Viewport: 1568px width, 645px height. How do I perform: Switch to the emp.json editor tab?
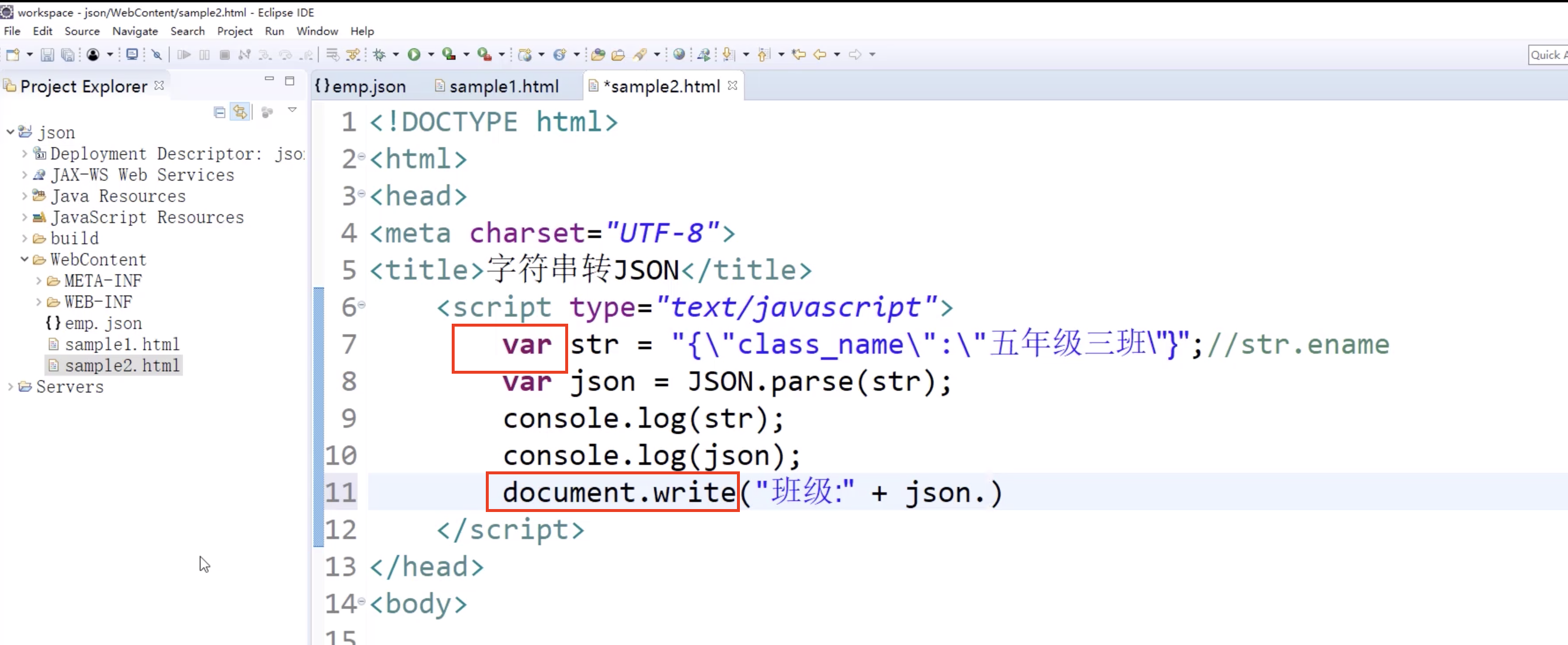[361, 87]
